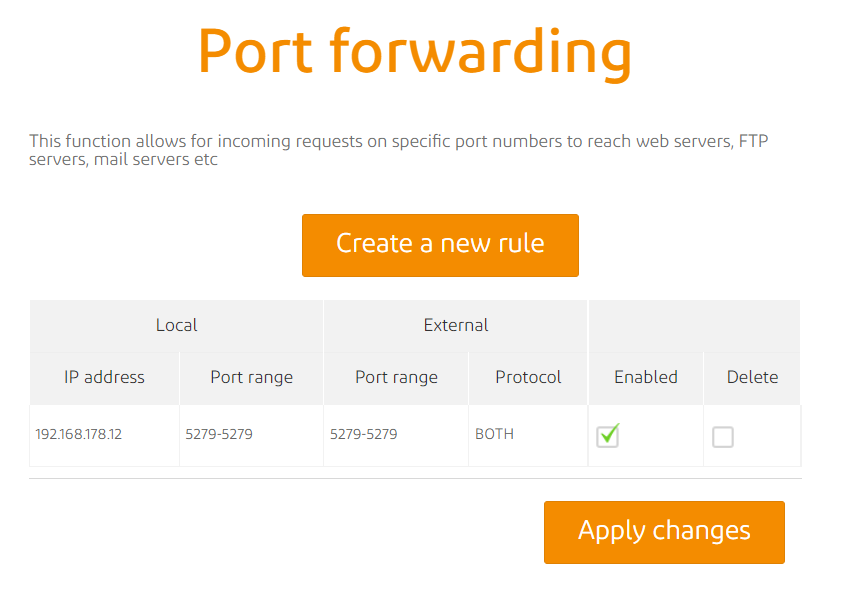The width and height of the screenshot is (856, 590).
Task: Click the function description paragraph text
Action: (x=398, y=150)
